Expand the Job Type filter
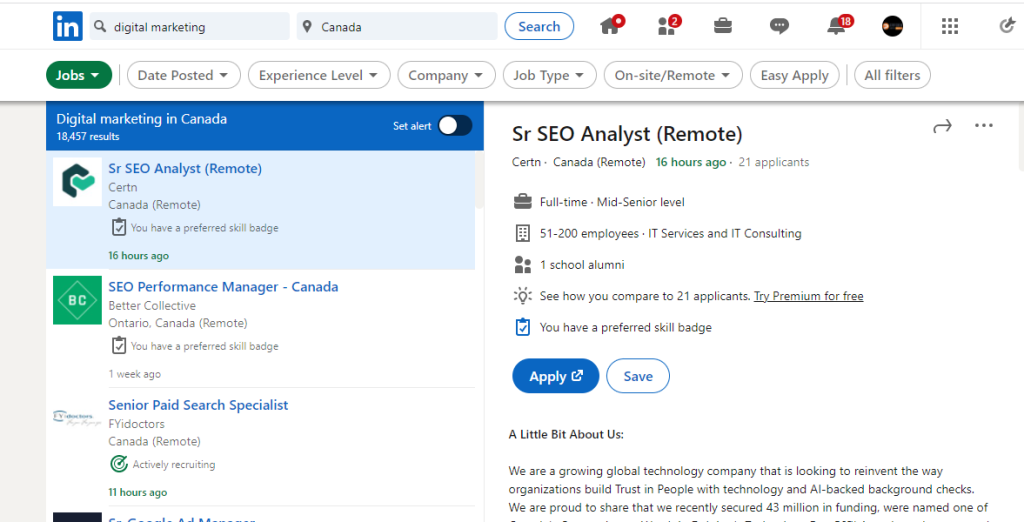 click(x=549, y=75)
